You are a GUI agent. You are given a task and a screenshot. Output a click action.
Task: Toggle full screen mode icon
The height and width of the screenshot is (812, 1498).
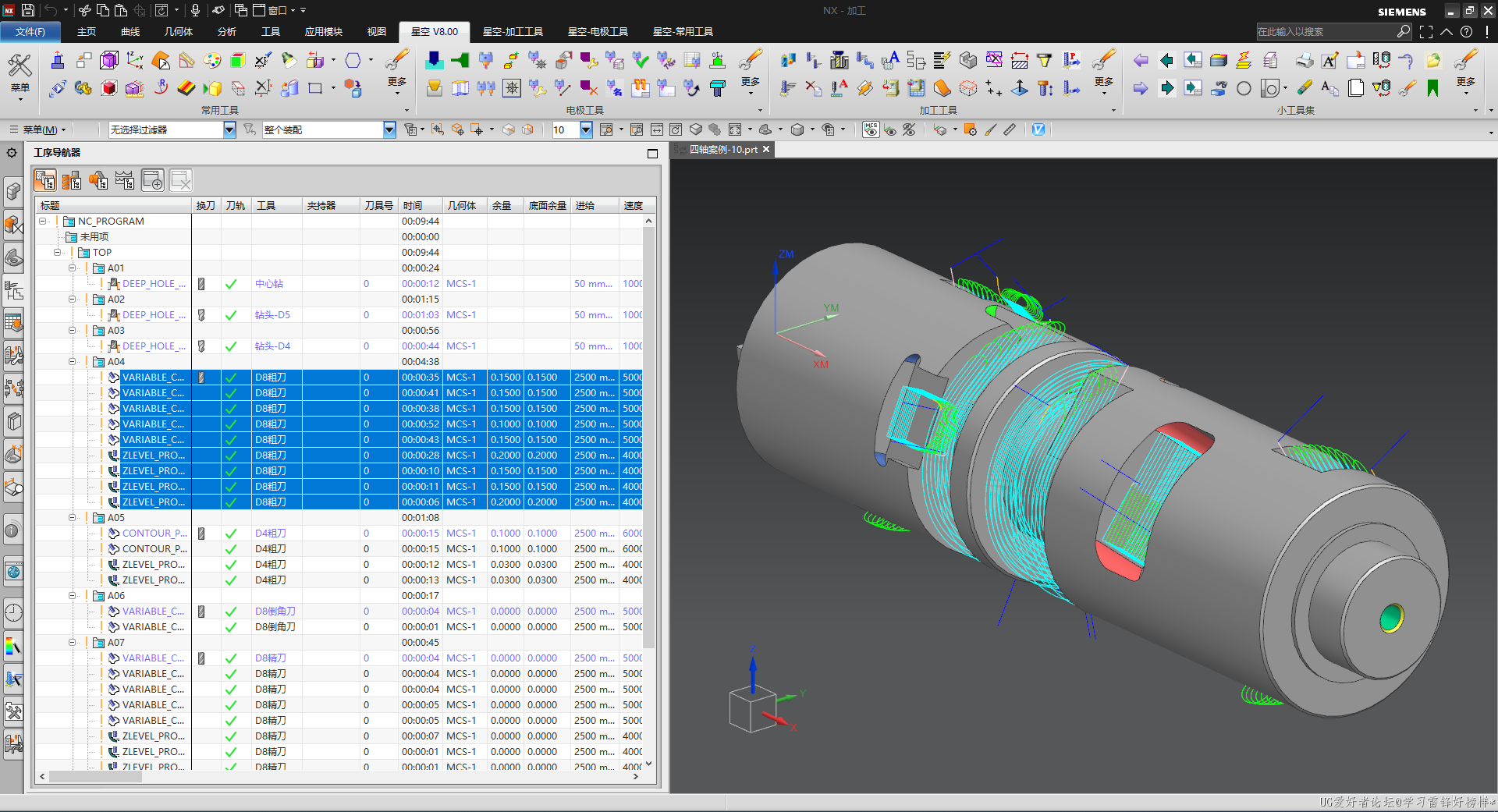pyautogui.click(x=1426, y=32)
